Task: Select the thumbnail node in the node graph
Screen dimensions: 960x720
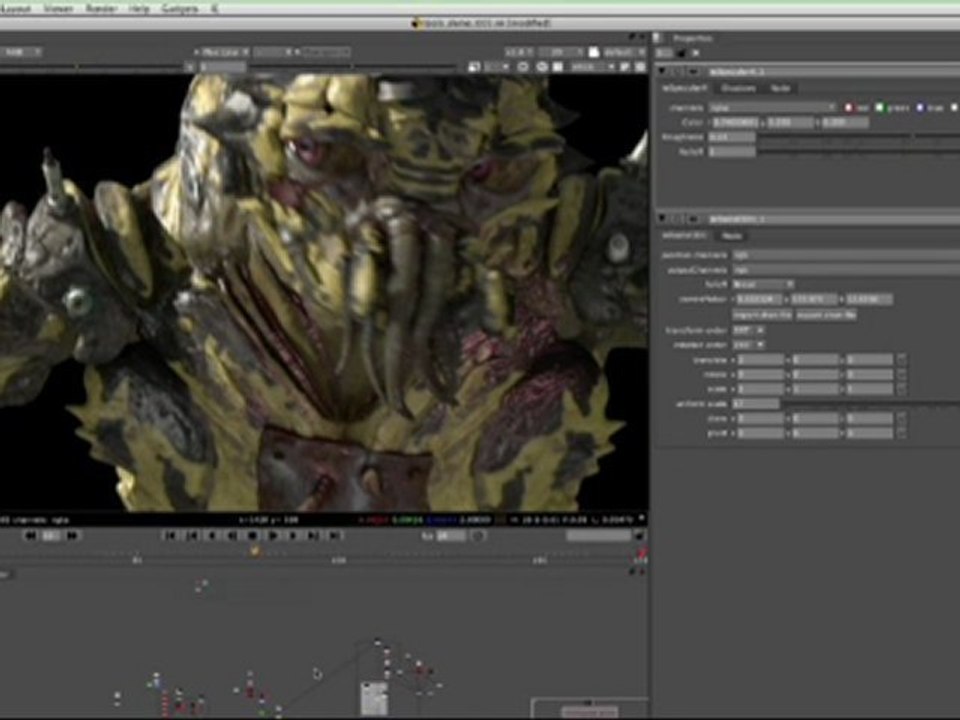Action: pyautogui.click(x=374, y=698)
